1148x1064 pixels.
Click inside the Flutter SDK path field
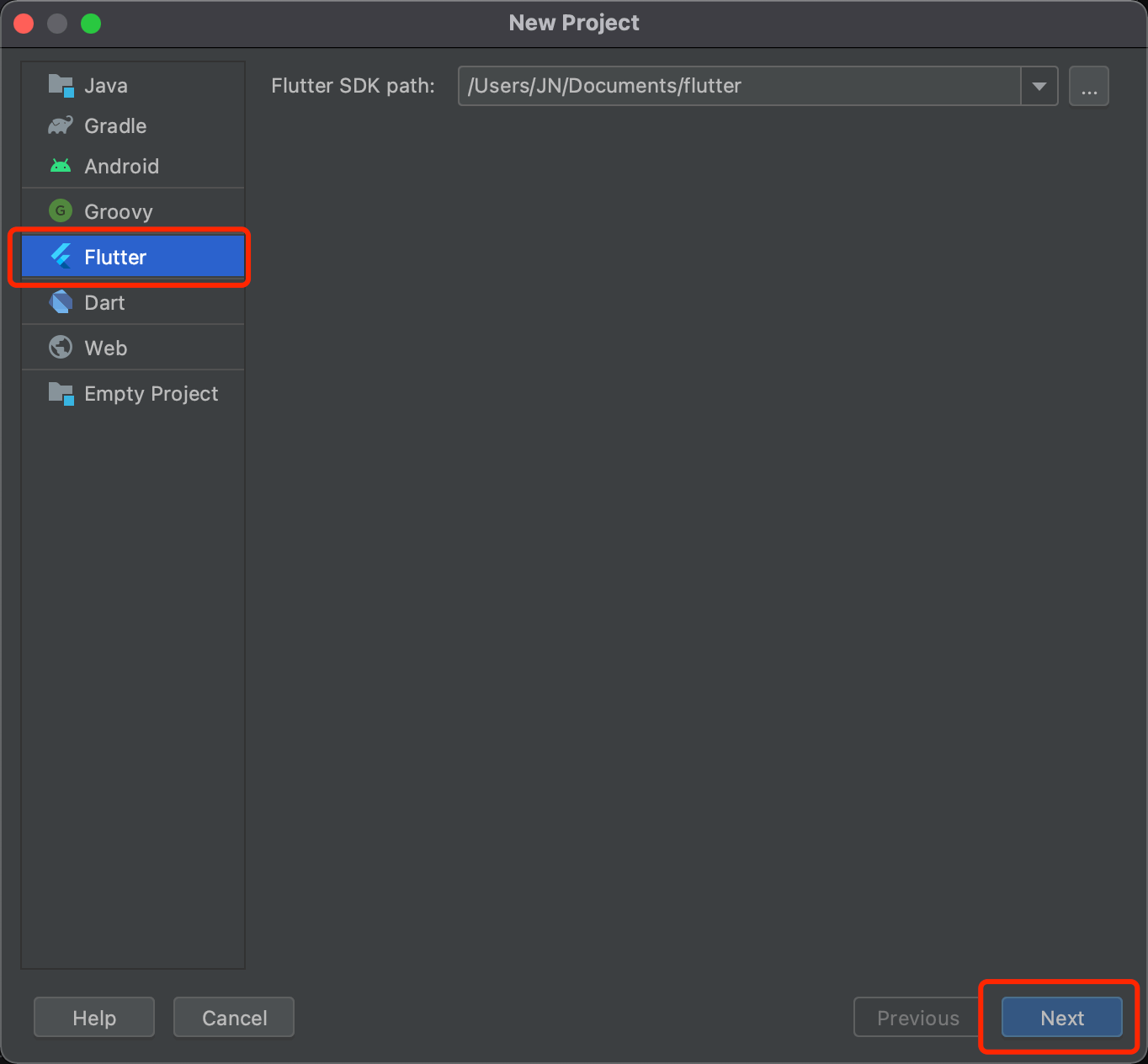[x=739, y=86]
